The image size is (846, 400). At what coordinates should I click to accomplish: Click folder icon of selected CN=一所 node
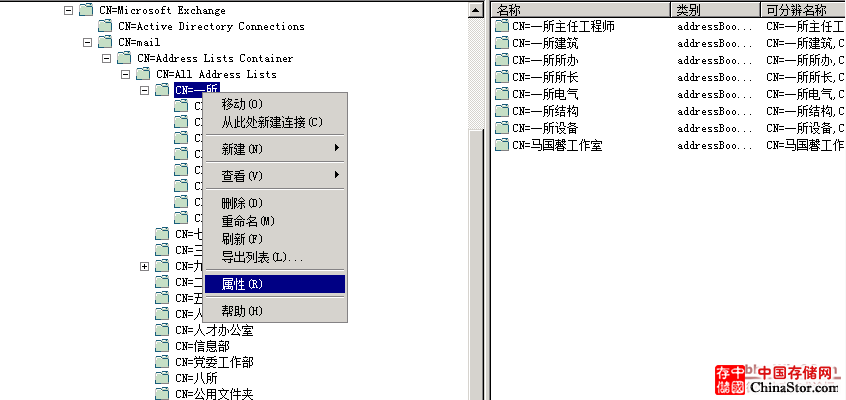(162, 90)
